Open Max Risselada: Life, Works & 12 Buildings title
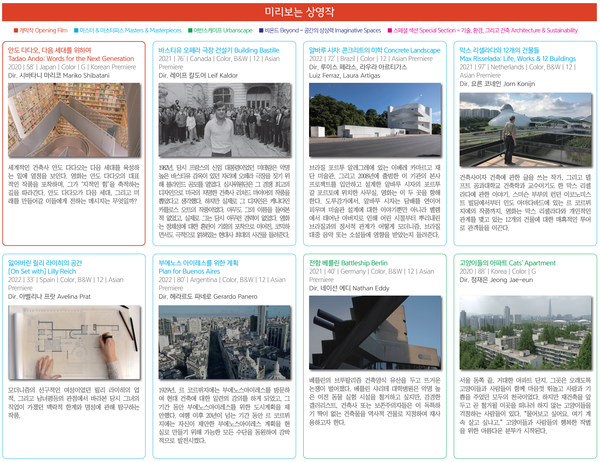The image size is (600, 462). click(x=519, y=58)
